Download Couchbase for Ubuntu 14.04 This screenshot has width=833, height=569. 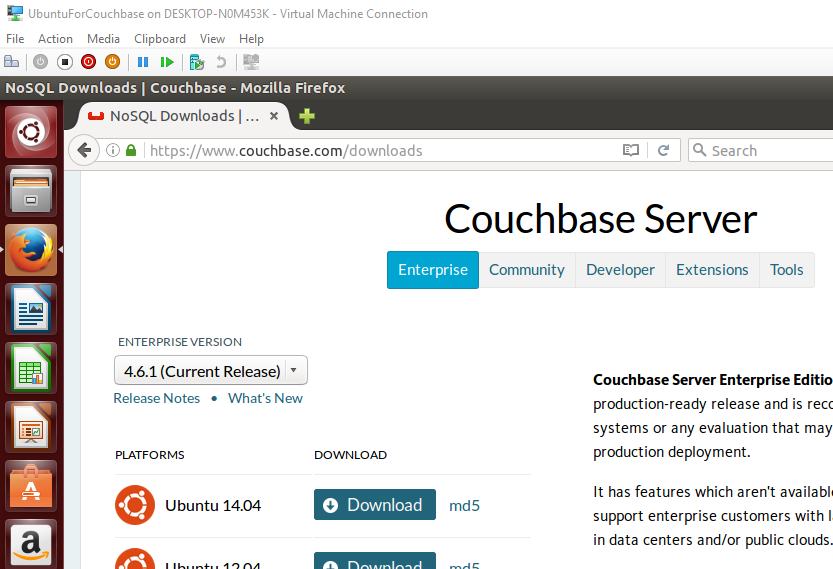375,505
